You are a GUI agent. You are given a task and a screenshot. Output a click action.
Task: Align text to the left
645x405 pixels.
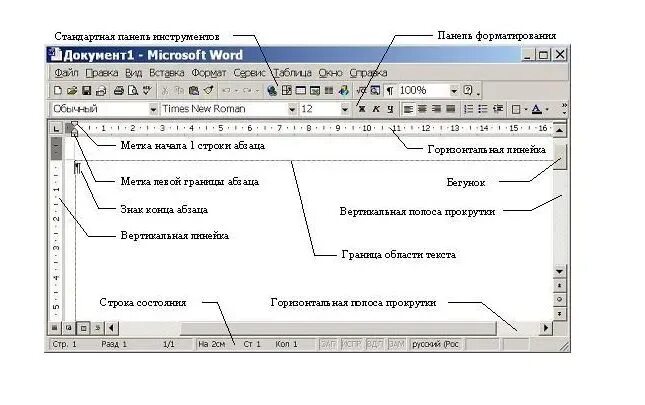coord(408,109)
